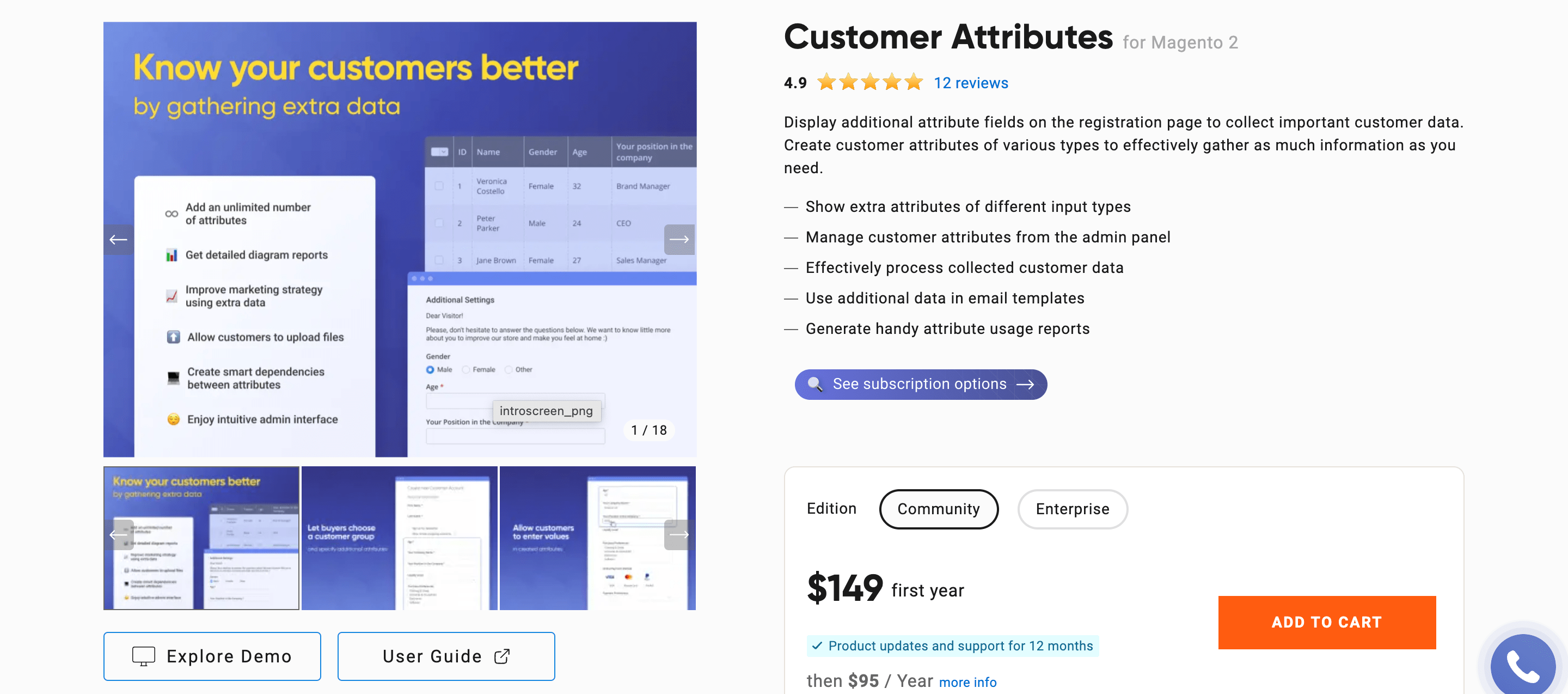Screen dimensions: 1568x694
Task: Navigate to previous image using left arrow
Action: click(118, 238)
